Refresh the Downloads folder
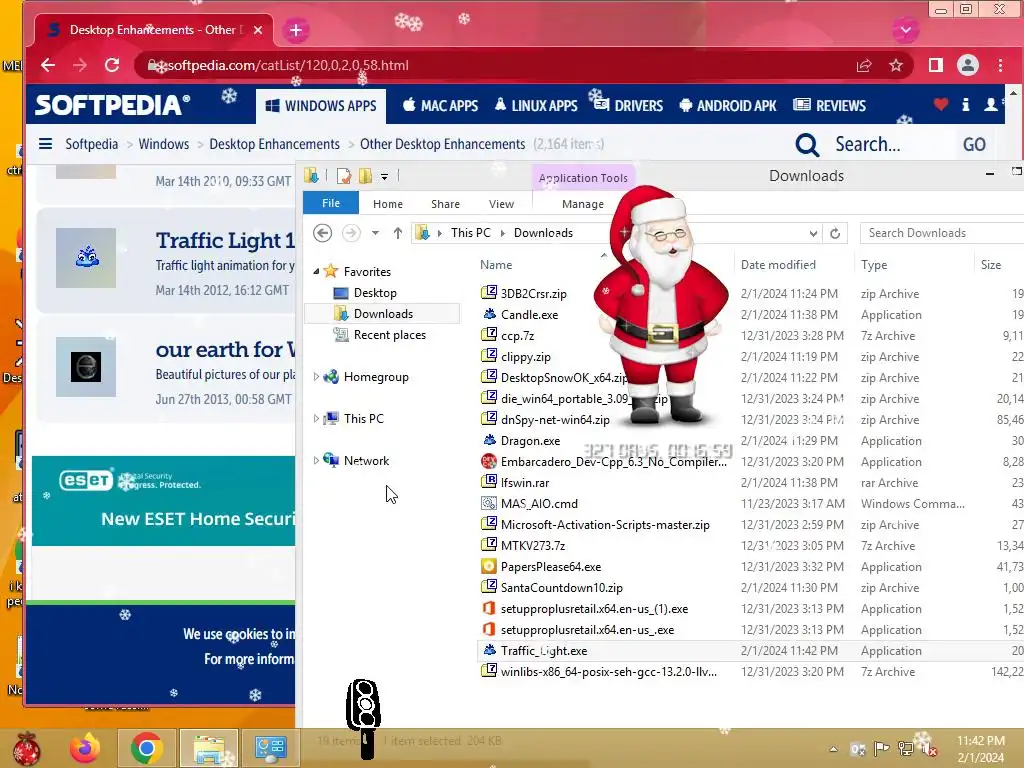This screenshot has width=1024, height=768. pyautogui.click(x=835, y=233)
